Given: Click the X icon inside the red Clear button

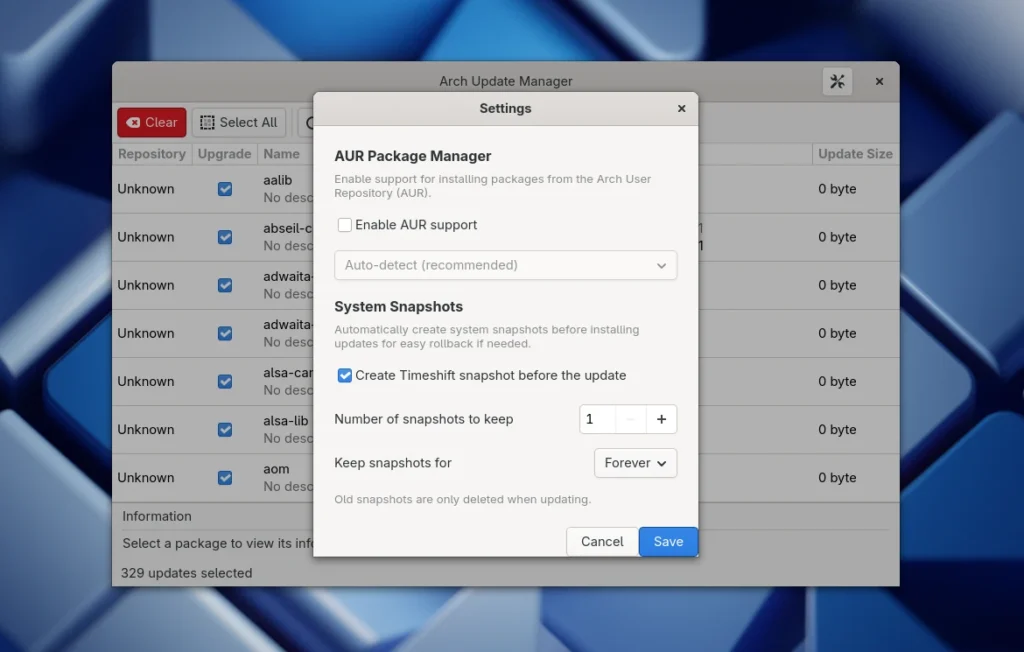Looking at the screenshot, I should coord(133,122).
